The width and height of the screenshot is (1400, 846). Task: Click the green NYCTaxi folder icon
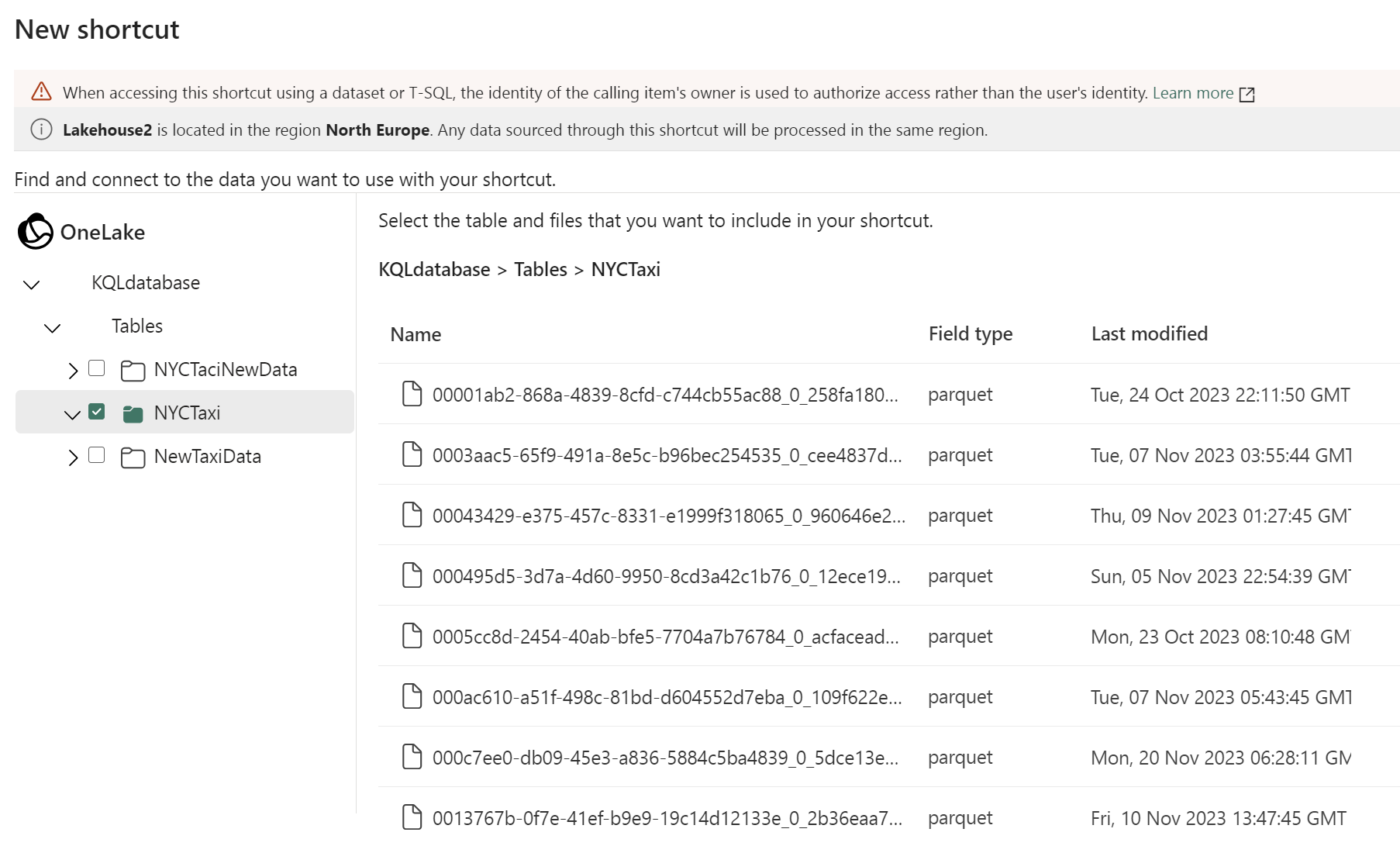[133, 413]
